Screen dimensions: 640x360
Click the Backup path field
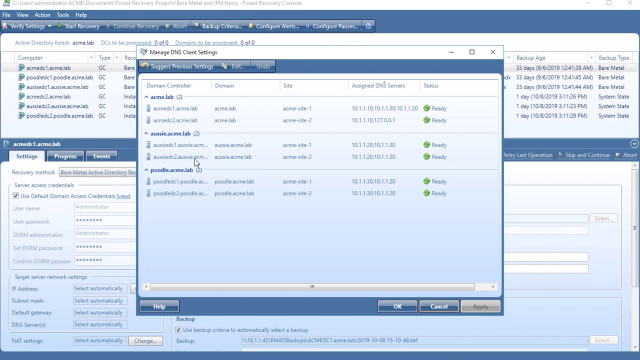[x=414, y=340]
